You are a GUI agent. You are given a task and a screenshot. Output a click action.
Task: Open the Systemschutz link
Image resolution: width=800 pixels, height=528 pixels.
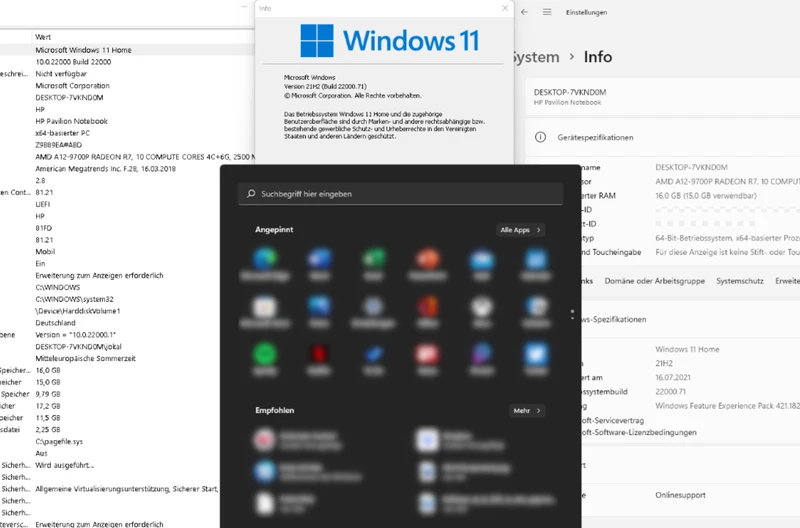coord(740,281)
